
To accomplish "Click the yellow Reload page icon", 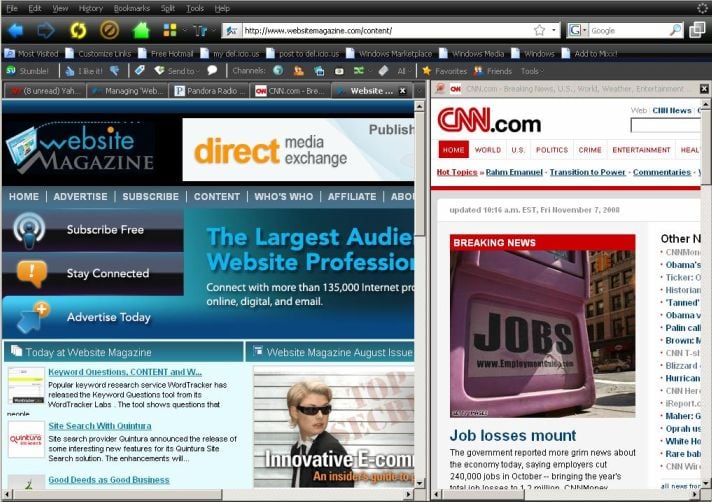I will [x=77, y=30].
